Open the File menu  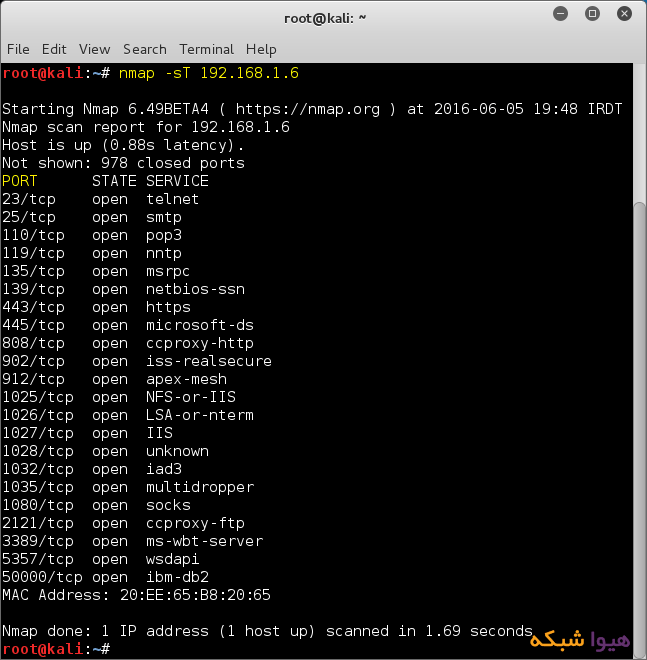[18, 49]
